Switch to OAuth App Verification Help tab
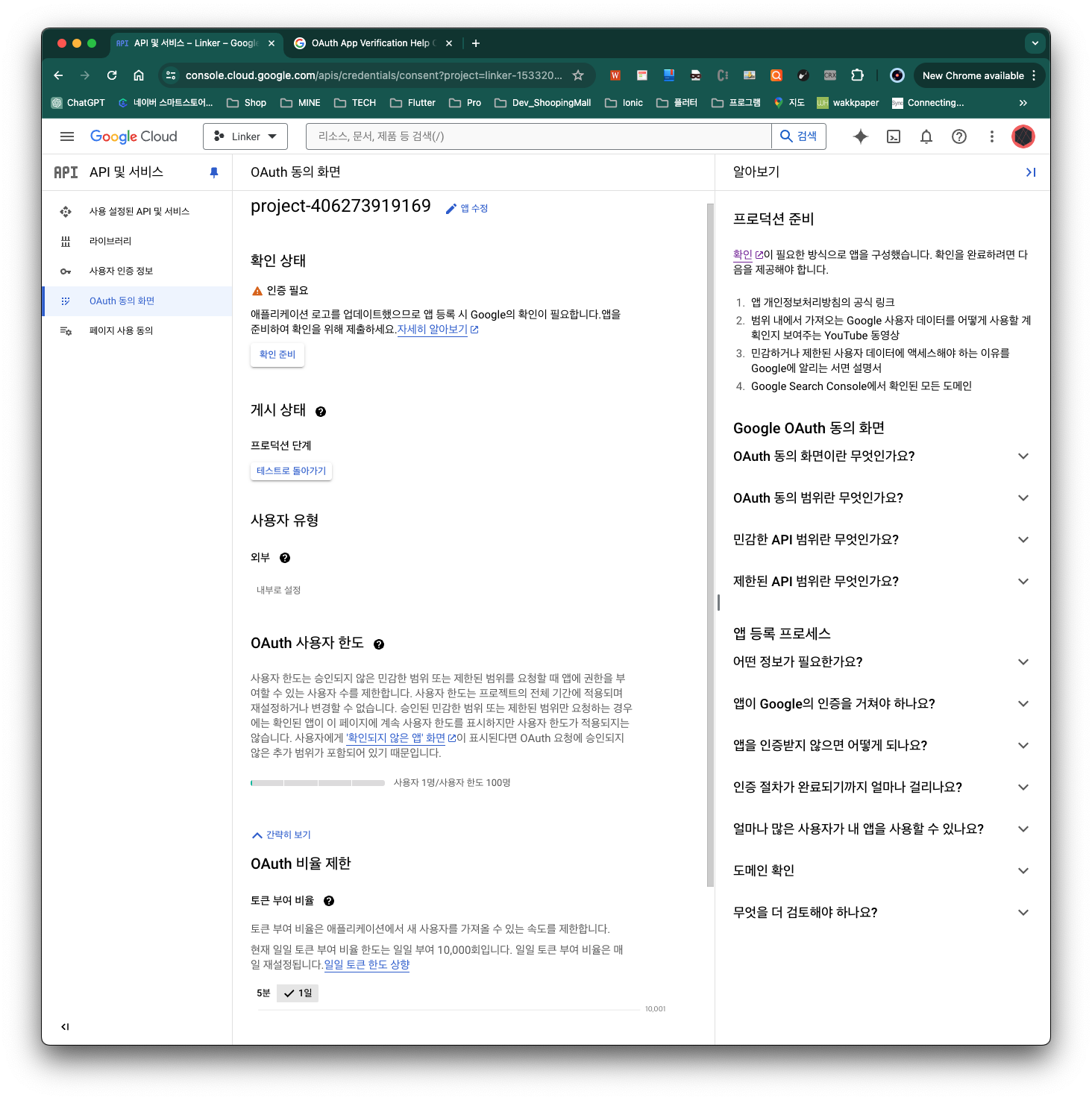Viewport: 1092px width, 1100px height. coord(370,43)
